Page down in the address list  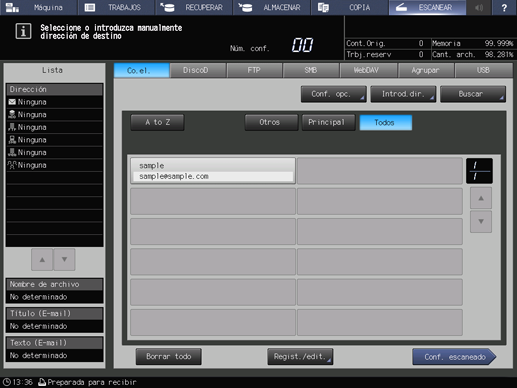pyautogui.click(x=481, y=221)
